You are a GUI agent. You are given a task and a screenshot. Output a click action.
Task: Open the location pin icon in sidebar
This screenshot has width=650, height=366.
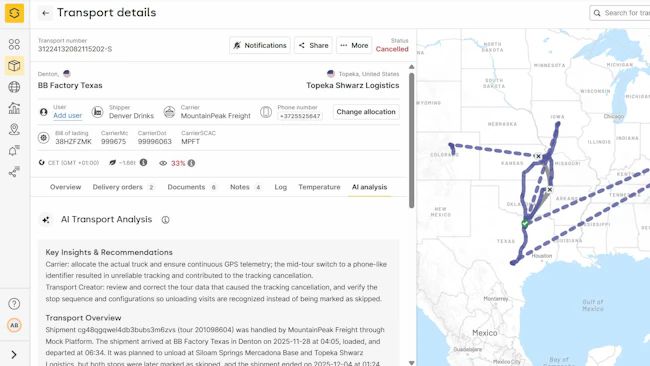pyautogui.click(x=14, y=129)
